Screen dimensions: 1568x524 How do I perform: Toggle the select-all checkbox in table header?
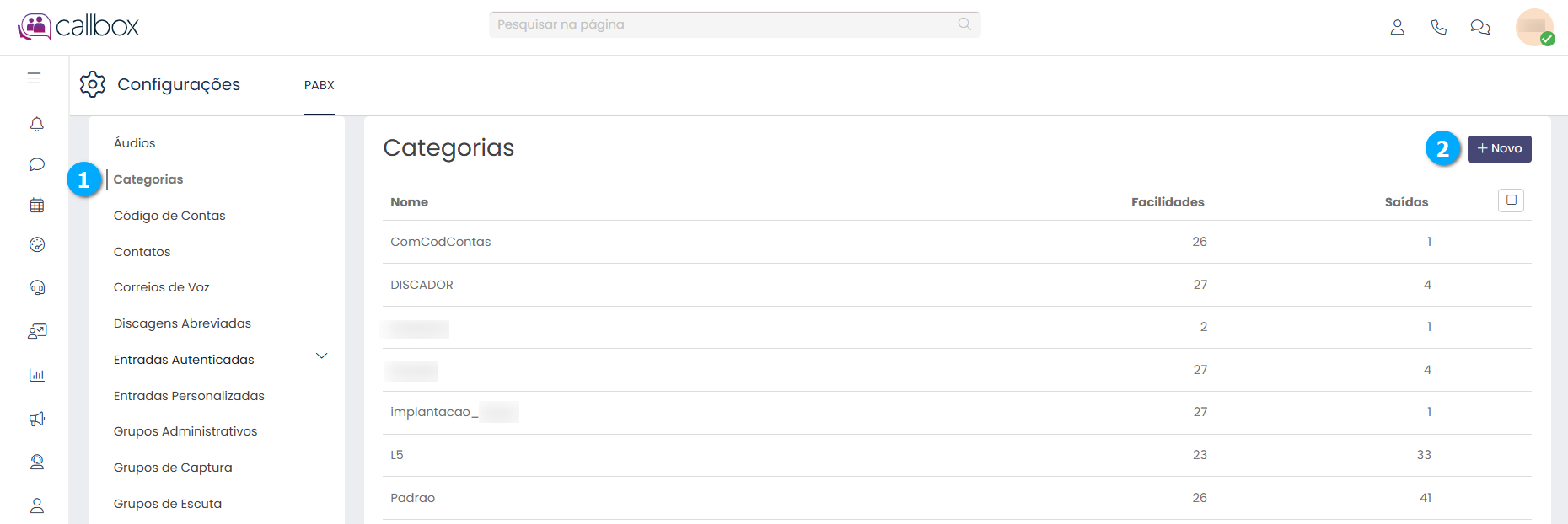pyautogui.click(x=1511, y=201)
